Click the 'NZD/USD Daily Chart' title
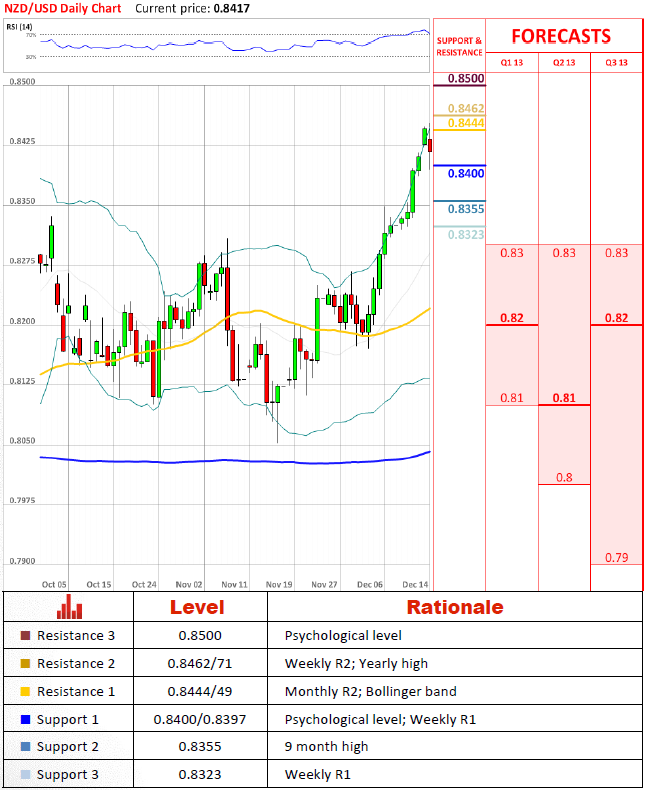The image size is (645, 790). click(62, 9)
